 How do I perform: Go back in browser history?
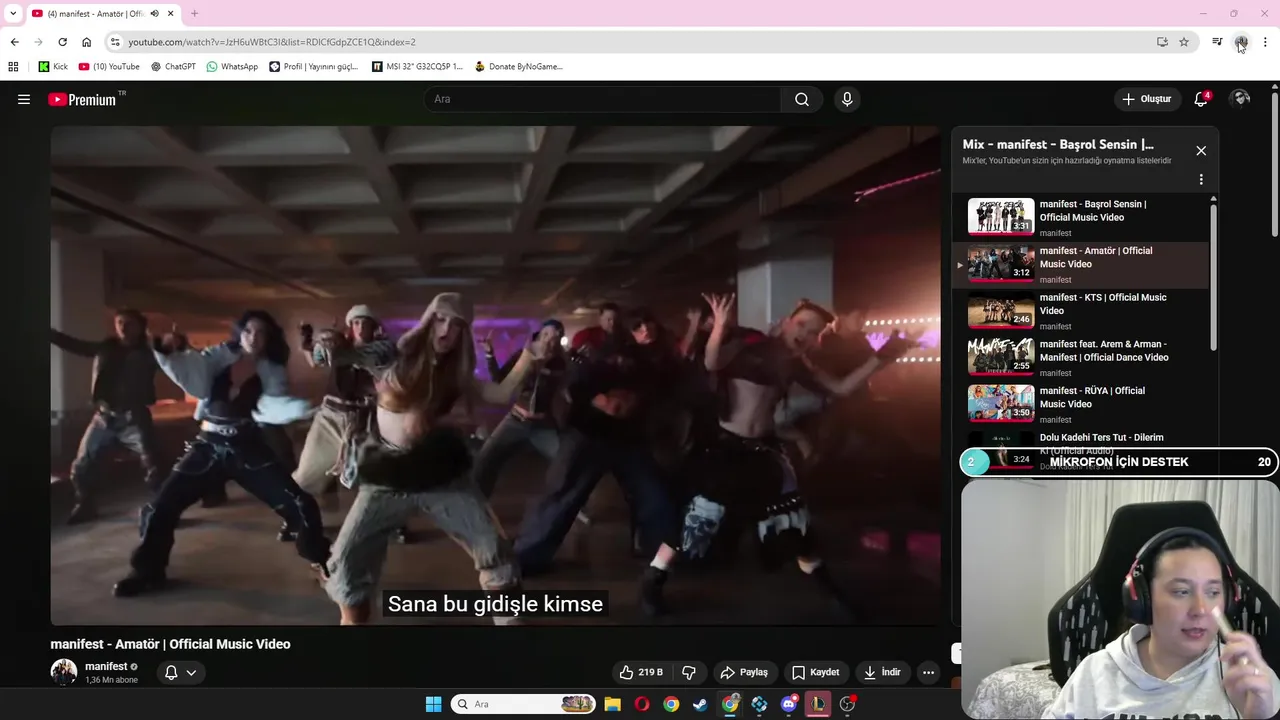coord(14,42)
